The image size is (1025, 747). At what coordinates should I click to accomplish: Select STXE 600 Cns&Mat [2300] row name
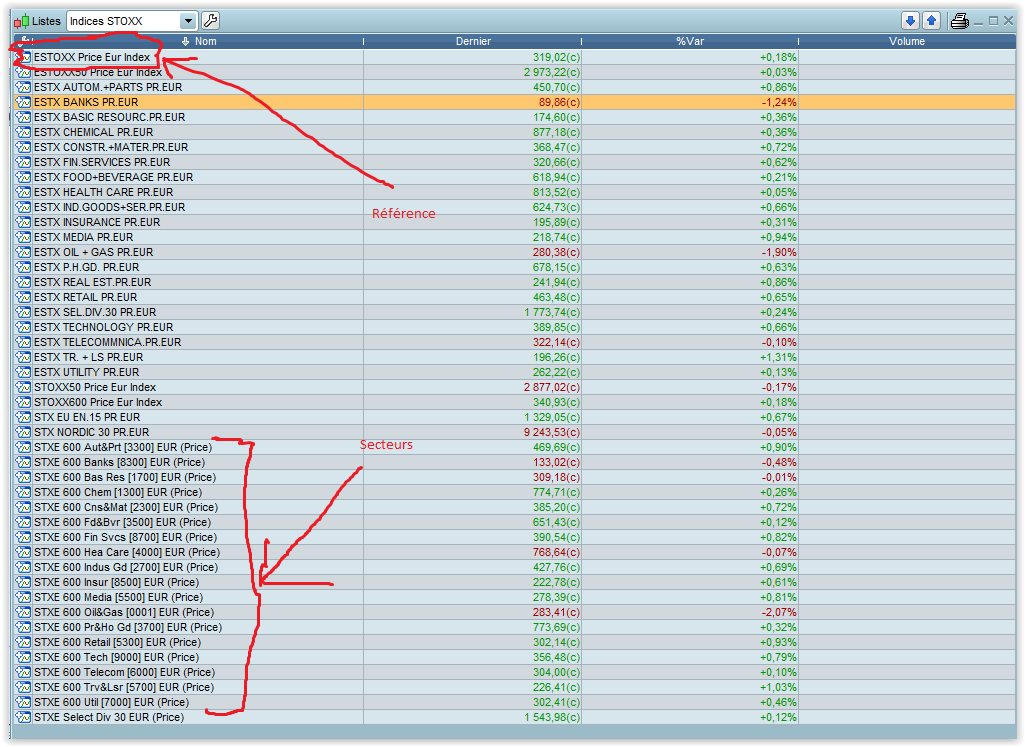pos(126,507)
